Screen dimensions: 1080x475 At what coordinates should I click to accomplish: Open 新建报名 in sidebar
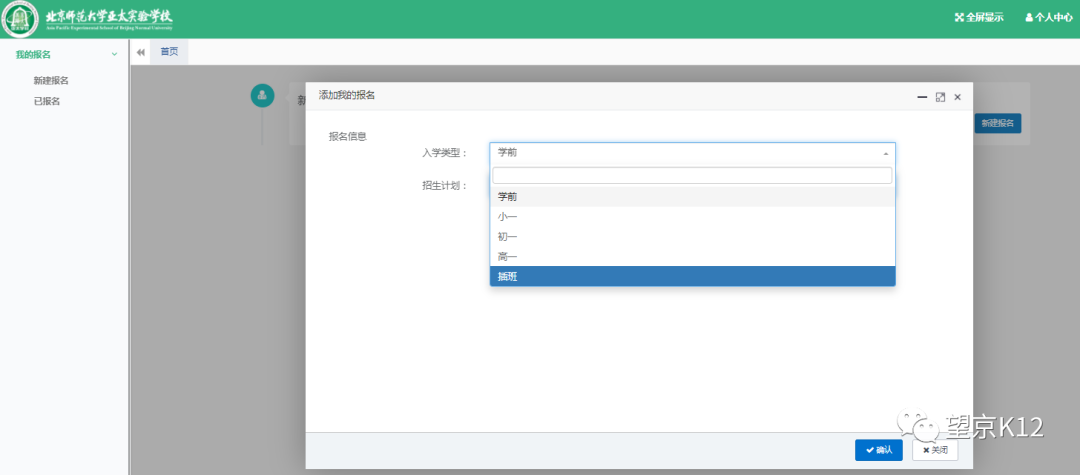[x=51, y=81]
